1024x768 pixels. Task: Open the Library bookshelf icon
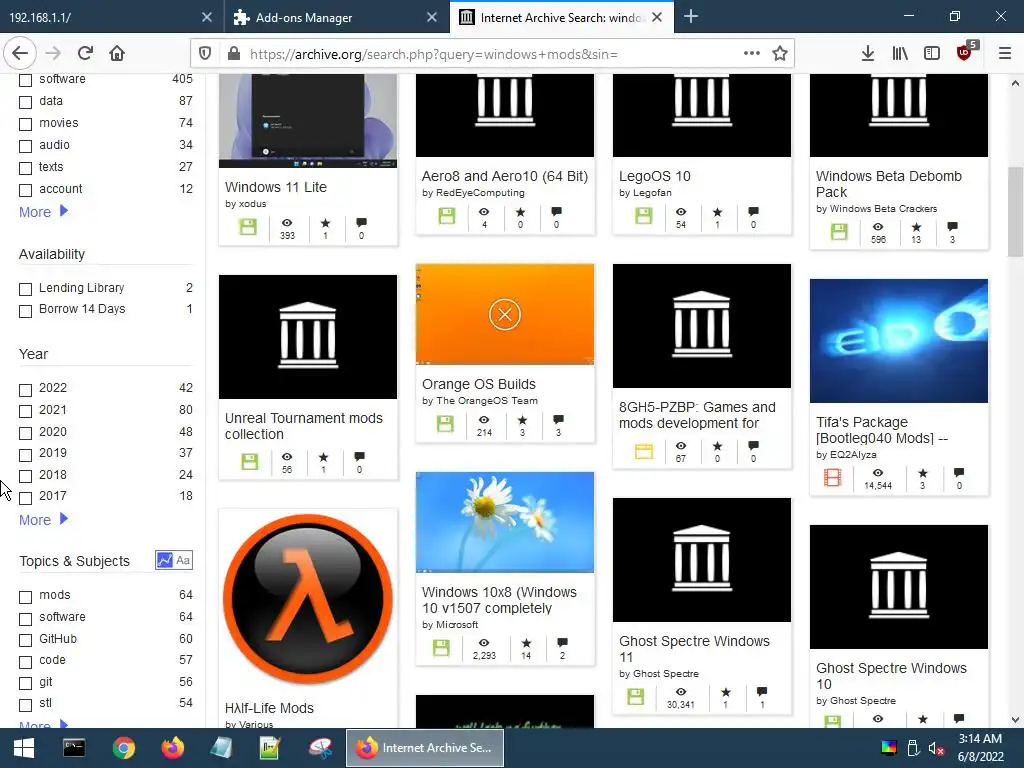pos(900,54)
